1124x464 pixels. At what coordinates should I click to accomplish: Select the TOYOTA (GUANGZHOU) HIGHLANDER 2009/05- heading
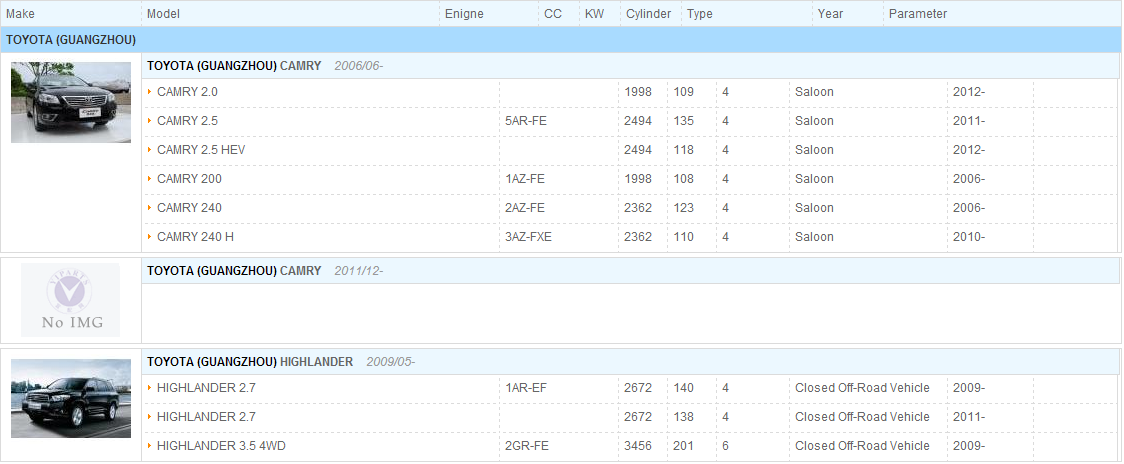[281, 362]
